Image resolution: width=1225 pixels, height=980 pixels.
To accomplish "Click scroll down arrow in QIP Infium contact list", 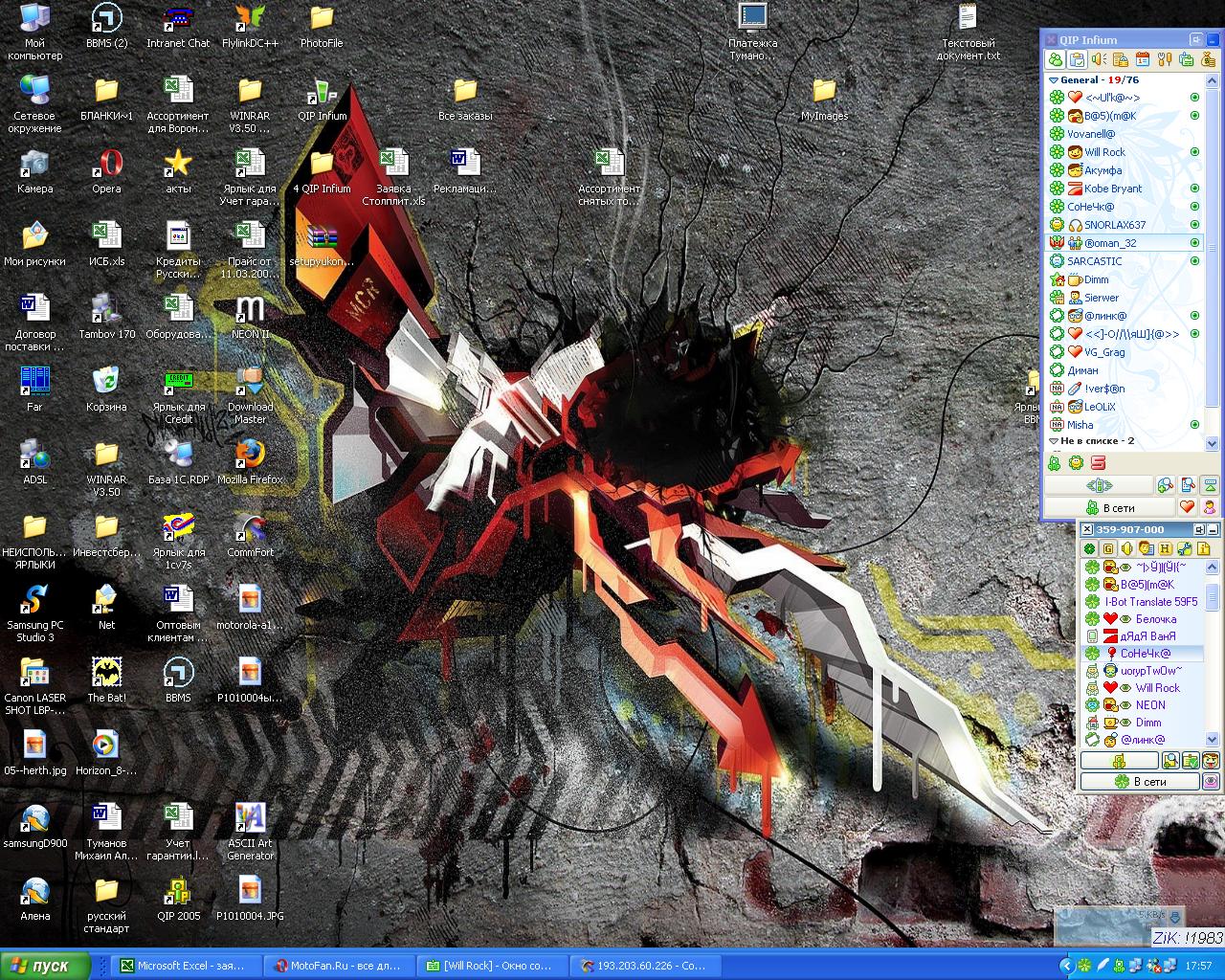I will (x=1213, y=442).
